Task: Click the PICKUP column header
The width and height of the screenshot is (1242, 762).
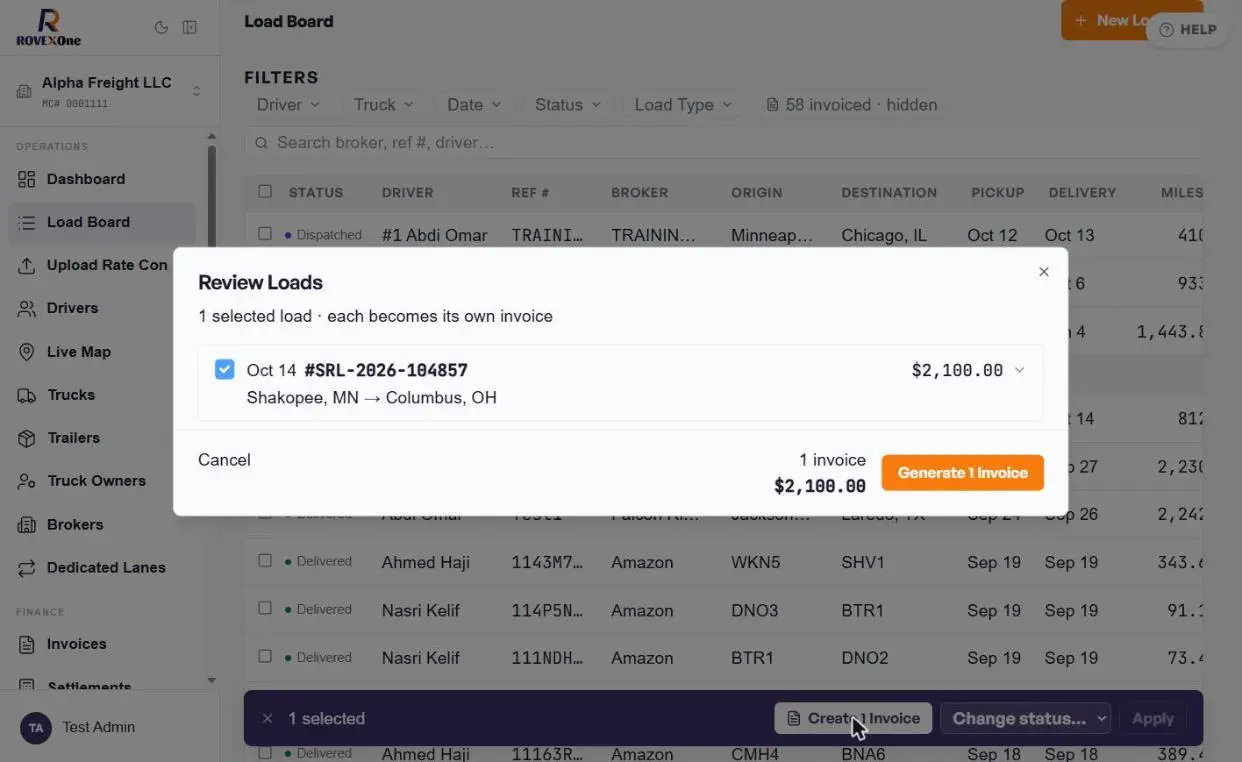Action: [997, 192]
